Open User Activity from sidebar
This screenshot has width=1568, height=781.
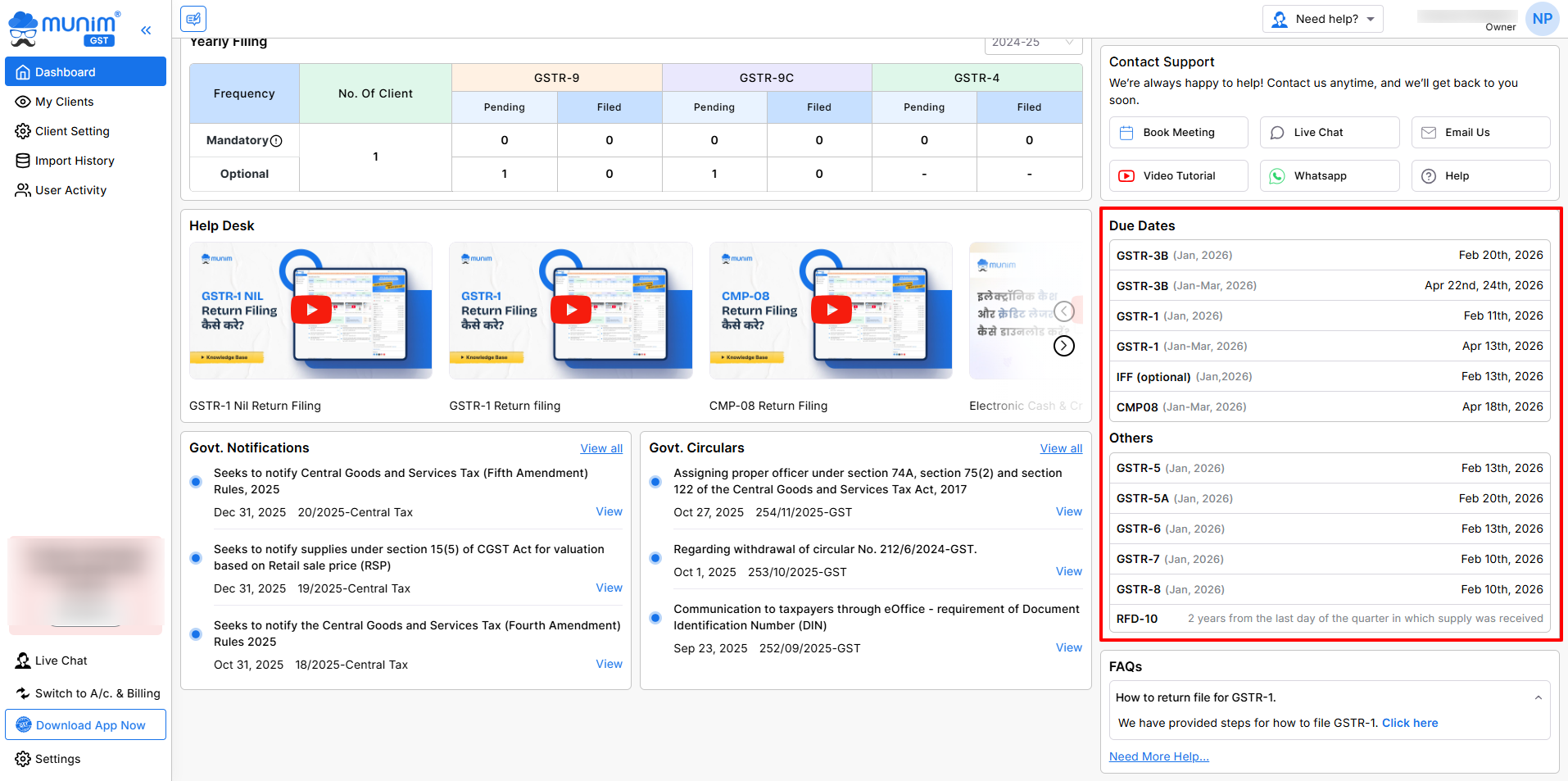point(70,190)
